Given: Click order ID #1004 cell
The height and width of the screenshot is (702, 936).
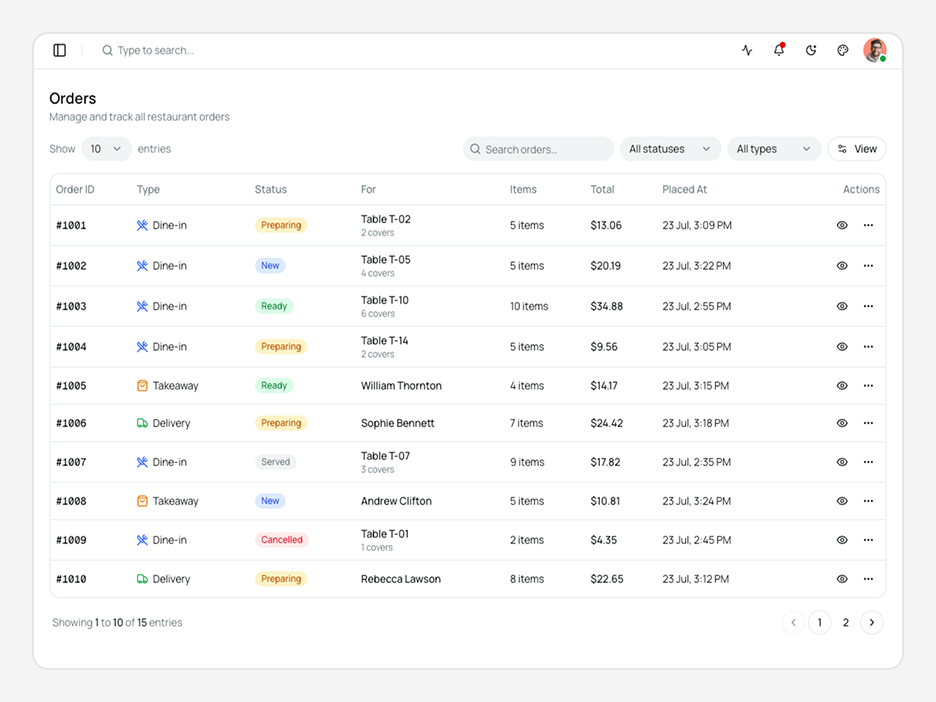Looking at the screenshot, I should [x=71, y=347].
